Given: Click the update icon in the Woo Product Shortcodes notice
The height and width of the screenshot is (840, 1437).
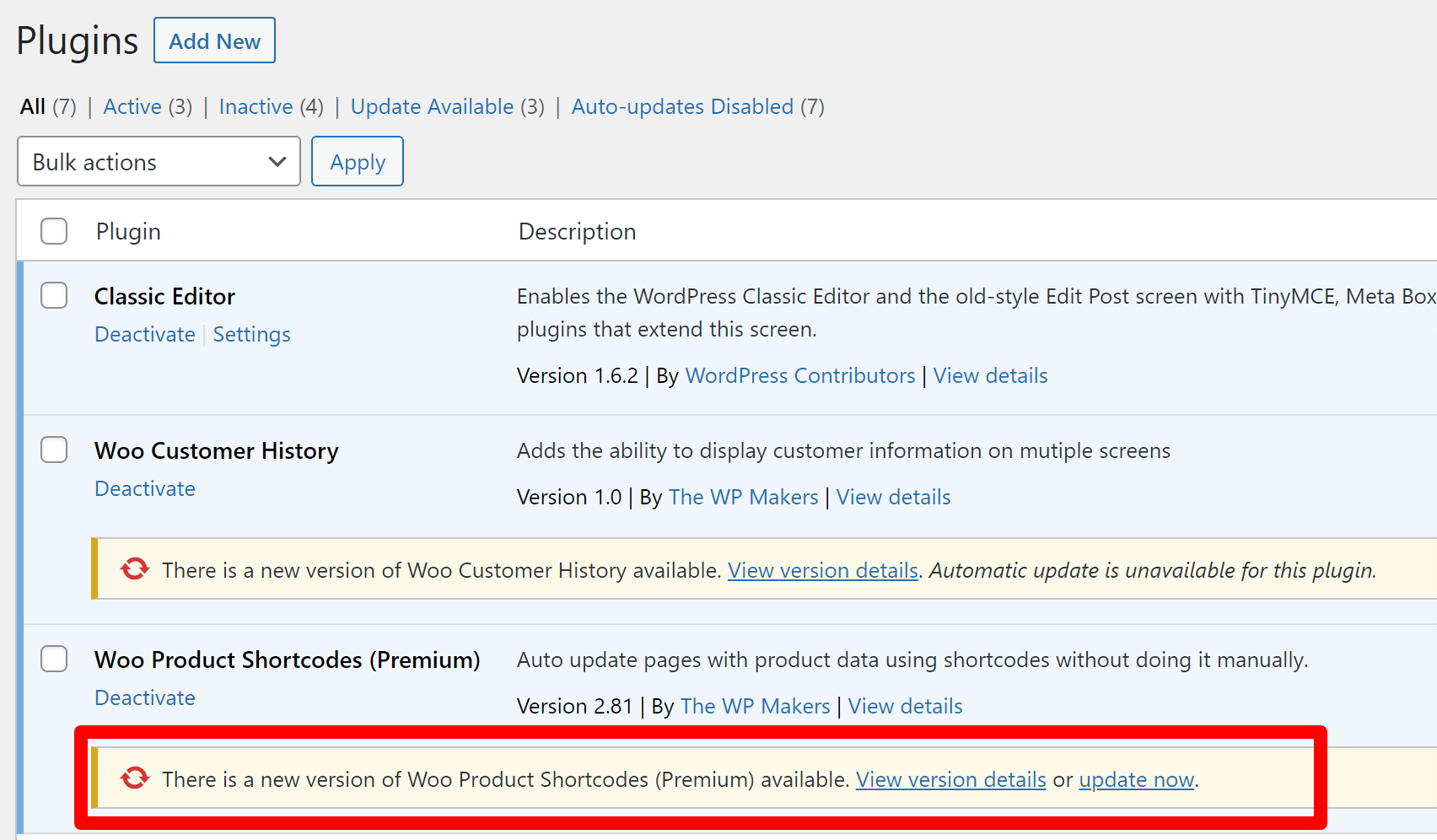Looking at the screenshot, I should tap(135, 778).
